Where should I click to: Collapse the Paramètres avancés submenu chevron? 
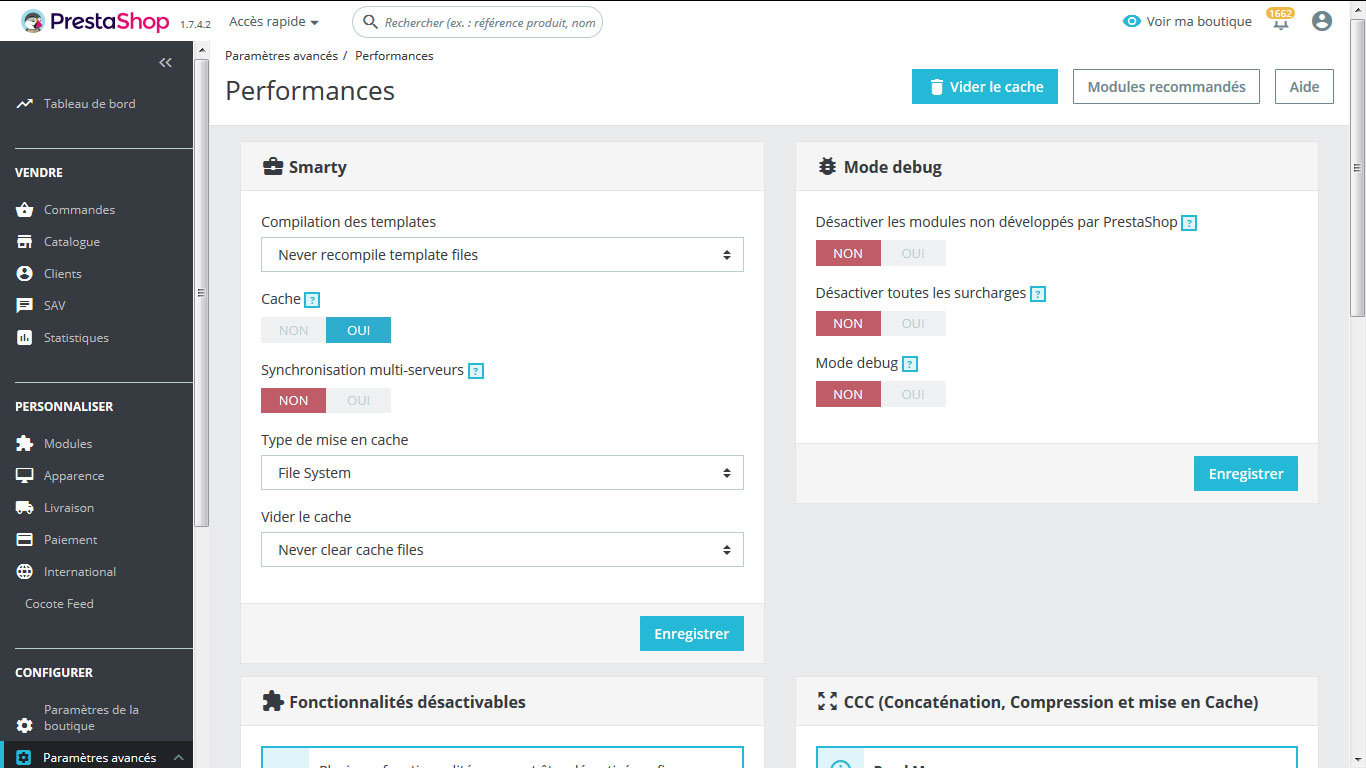(x=178, y=758)
